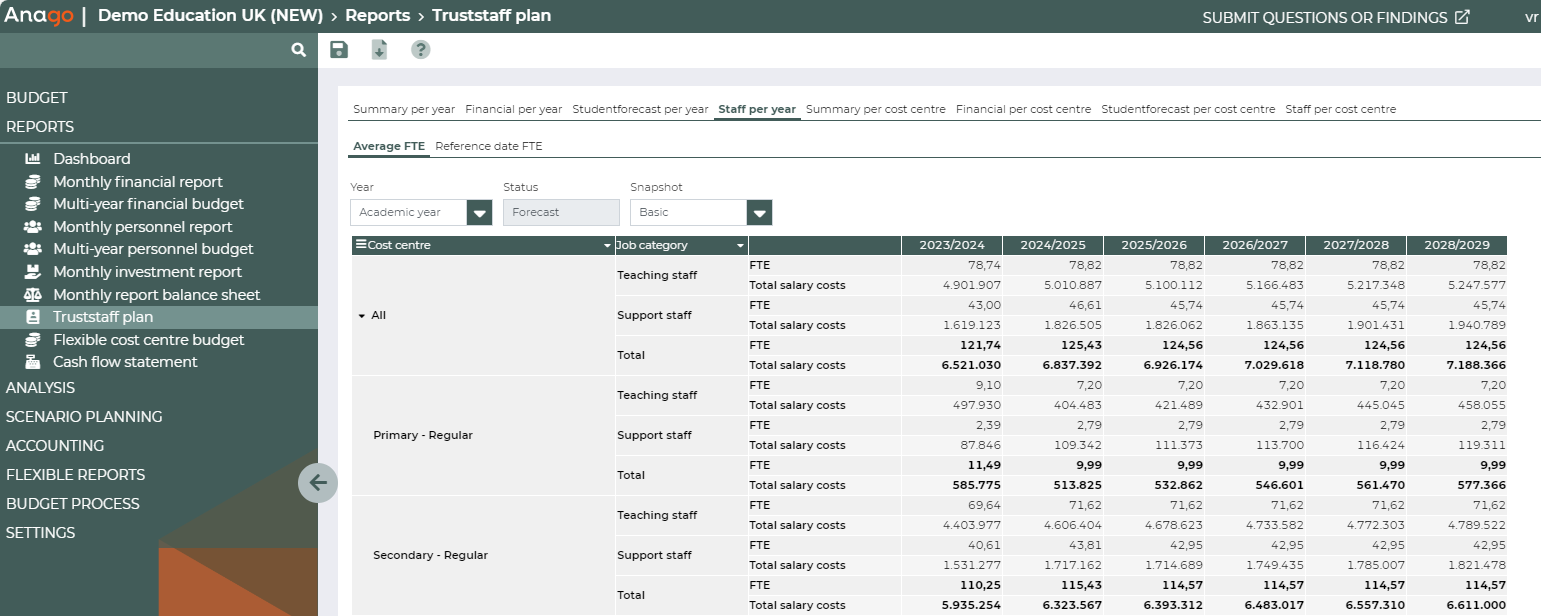Click the search magnifier icon in the sidebar
Viewport: 1541px width, 616px height.
[298, 50]
